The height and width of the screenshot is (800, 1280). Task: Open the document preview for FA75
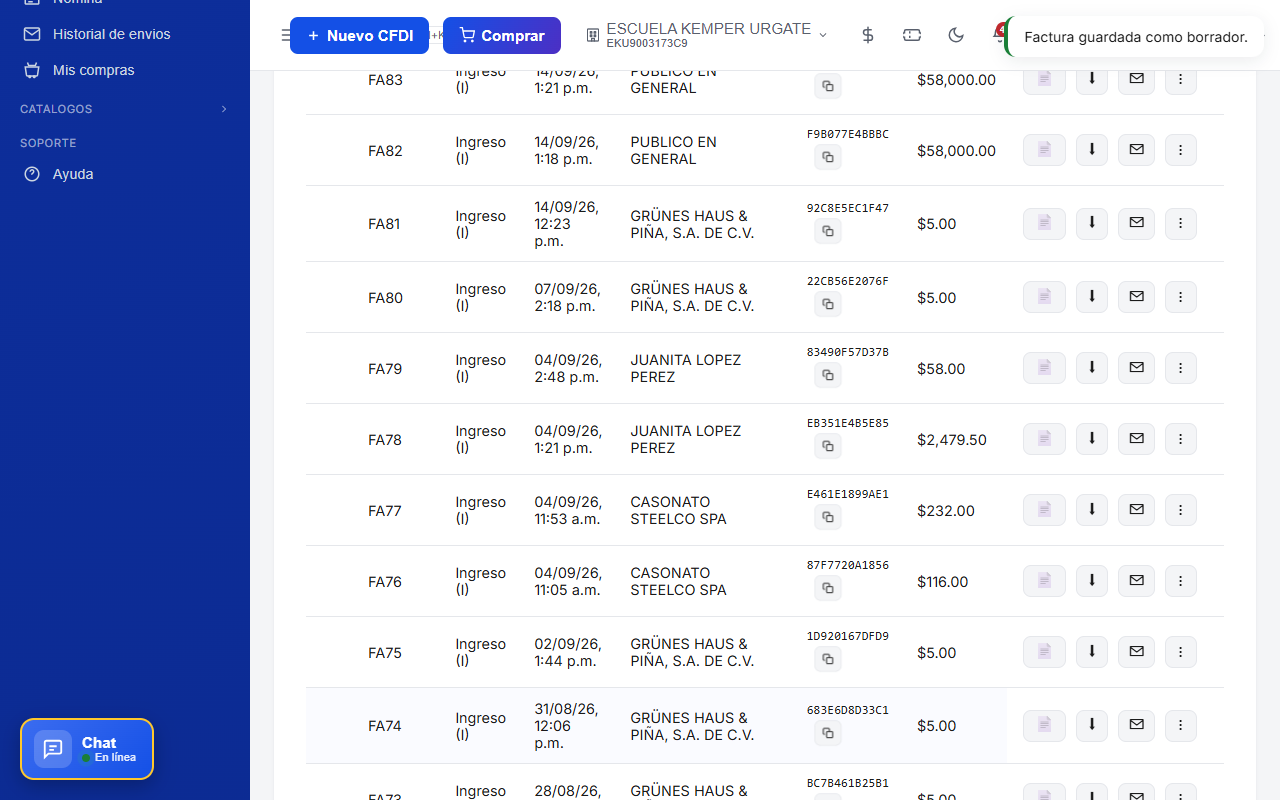point(1044,652)
